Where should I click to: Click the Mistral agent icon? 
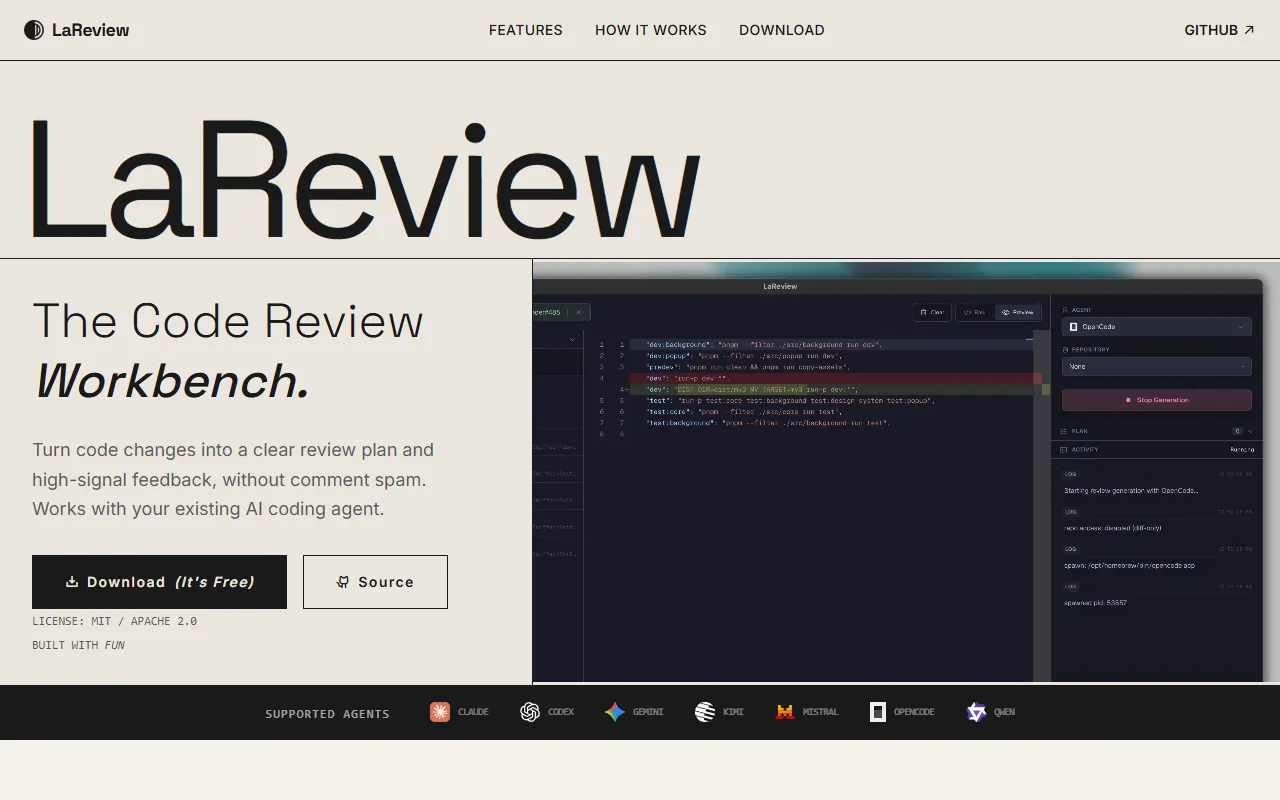(785, 712)
